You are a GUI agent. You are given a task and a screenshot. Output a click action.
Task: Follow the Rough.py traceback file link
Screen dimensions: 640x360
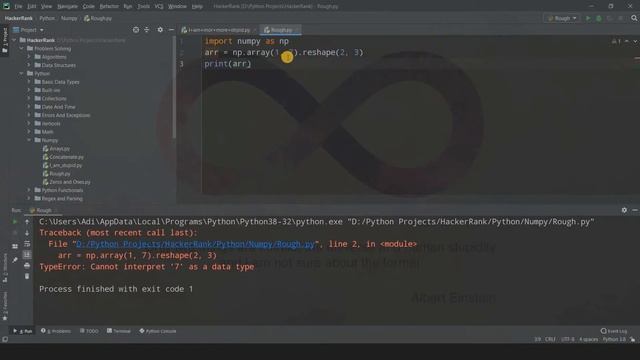195,244
